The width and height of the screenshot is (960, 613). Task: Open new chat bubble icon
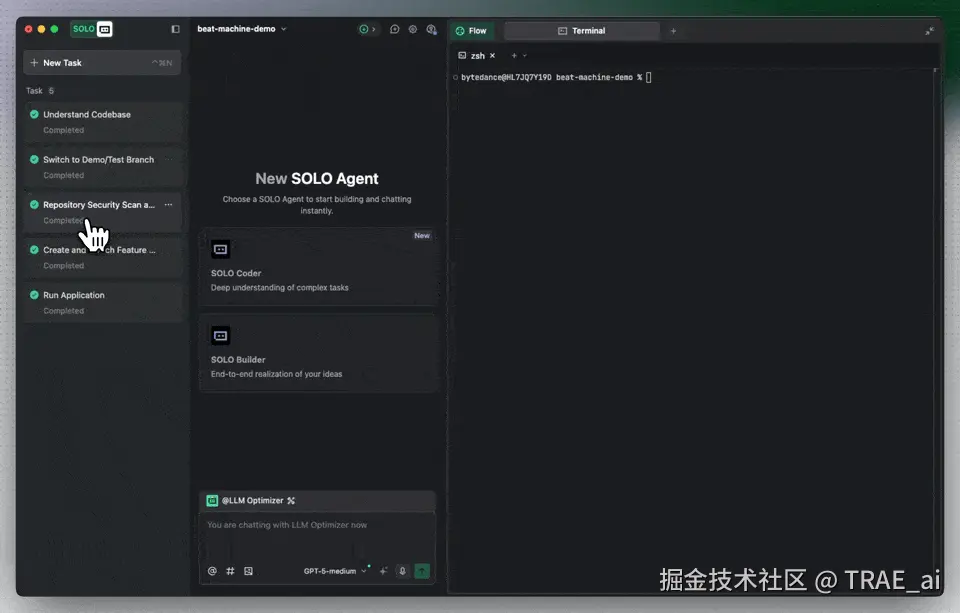tap(394, 29)
